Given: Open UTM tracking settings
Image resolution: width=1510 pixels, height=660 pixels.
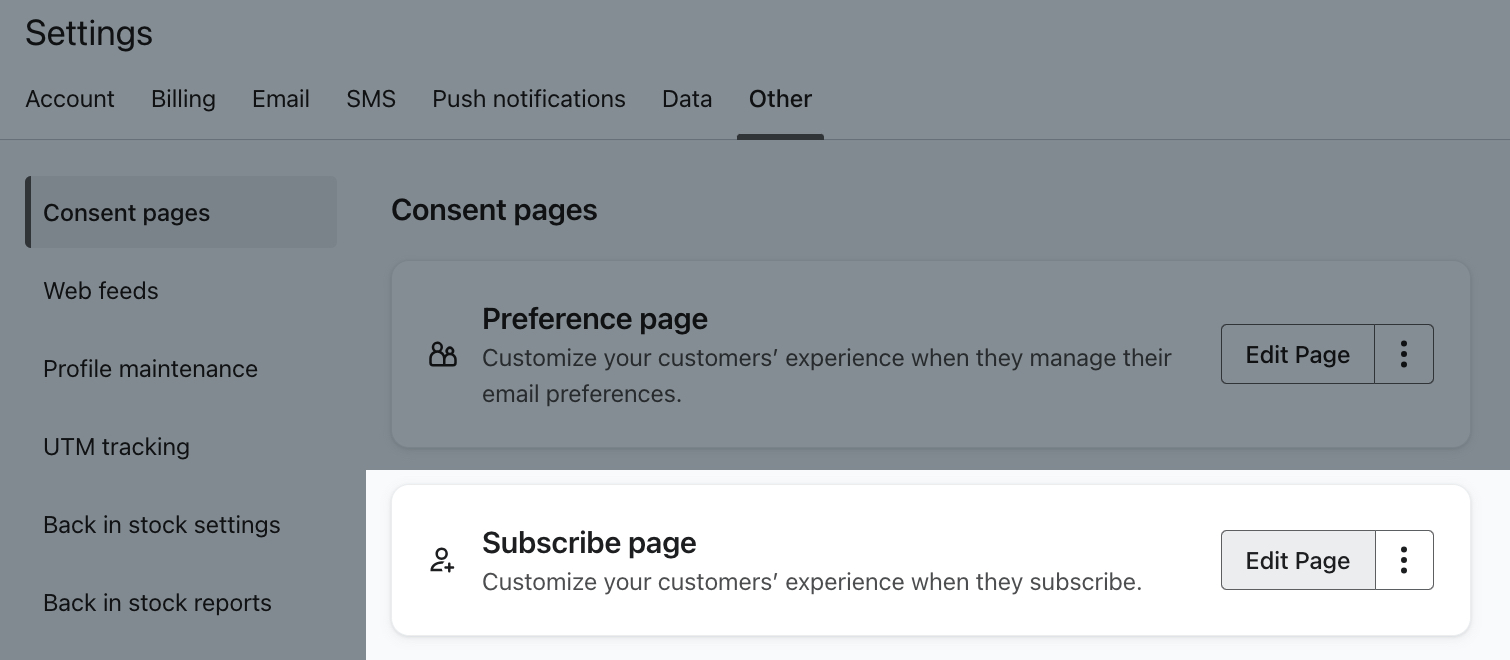Looking at the screenshot, I should pyautogui.click(x=116, y=446).
